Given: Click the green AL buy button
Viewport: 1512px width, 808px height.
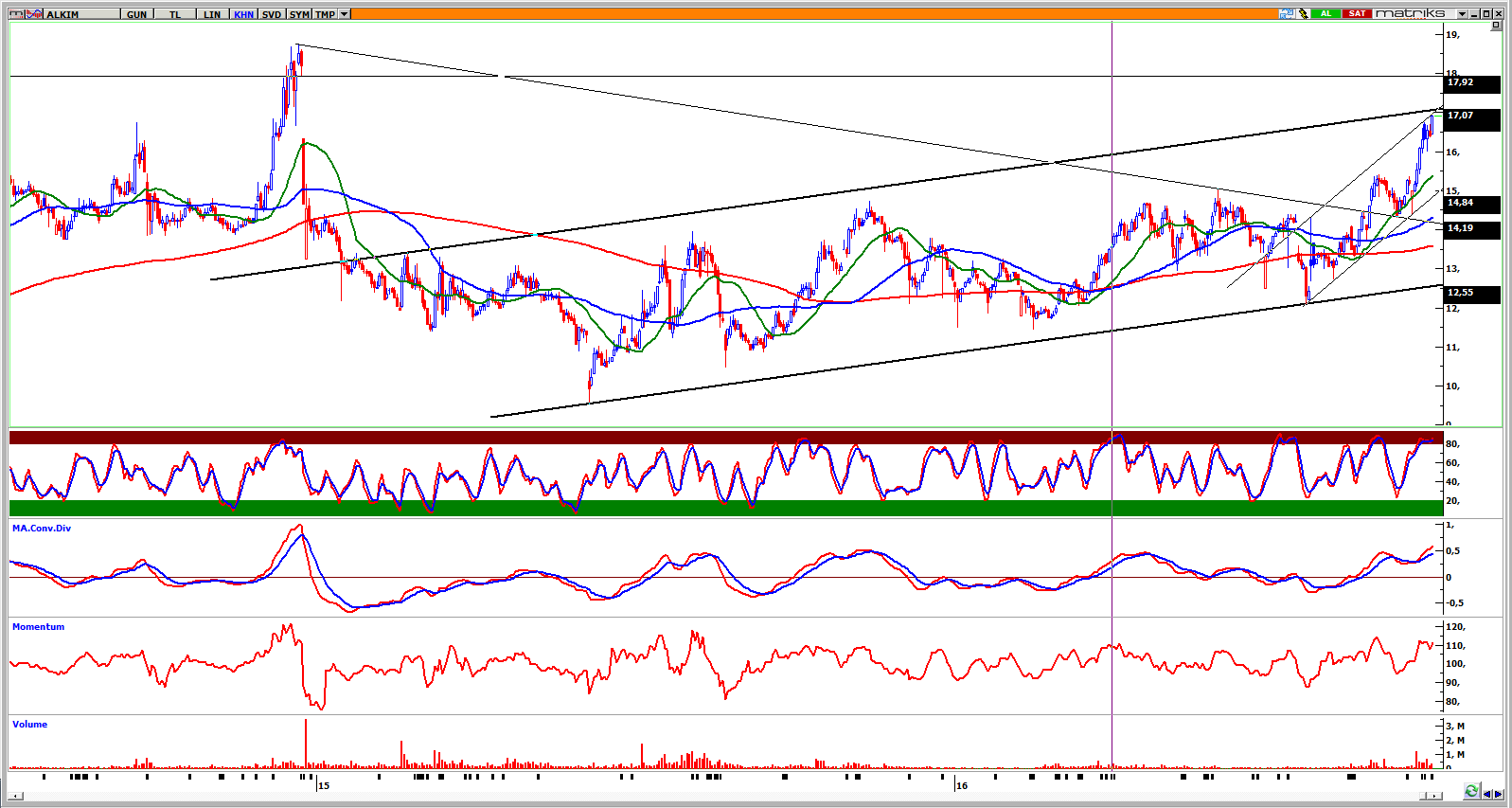Looking at the screenshot, I should click(1325, 13).
